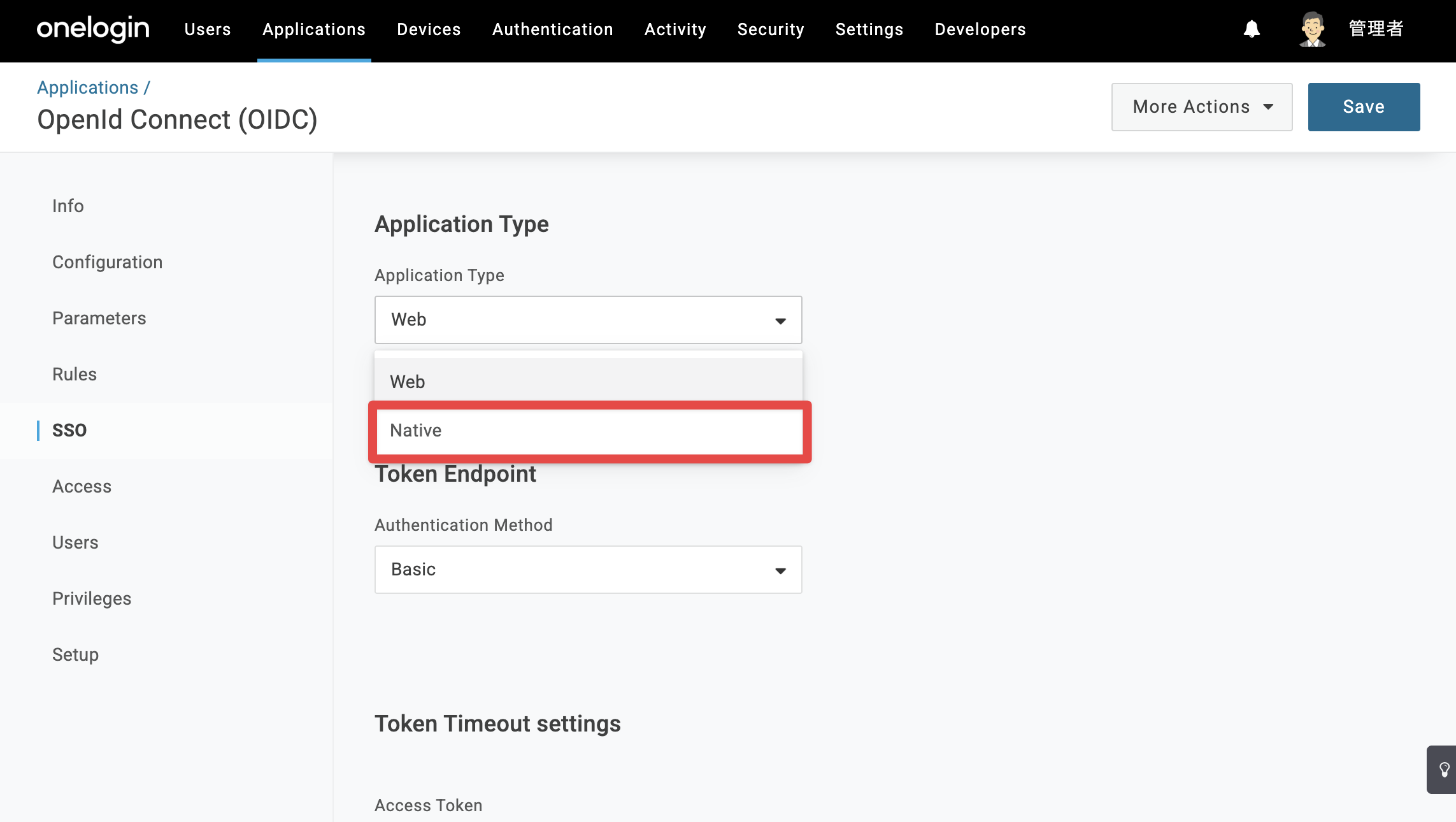Click the Authentication Method label
The image size is (1456, 822).
[x=464, y=525]
